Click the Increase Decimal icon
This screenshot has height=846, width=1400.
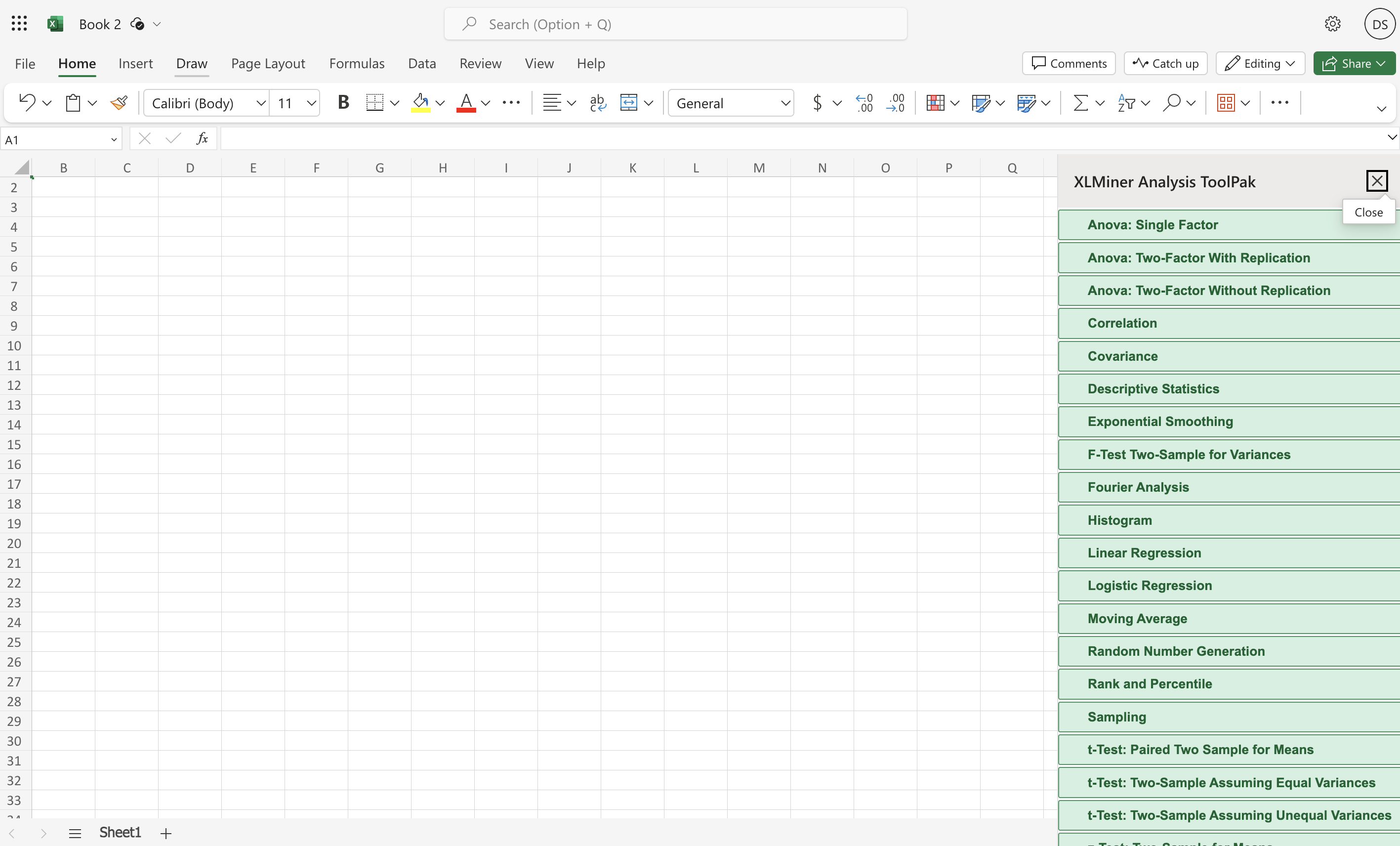[x=864, y=103]
